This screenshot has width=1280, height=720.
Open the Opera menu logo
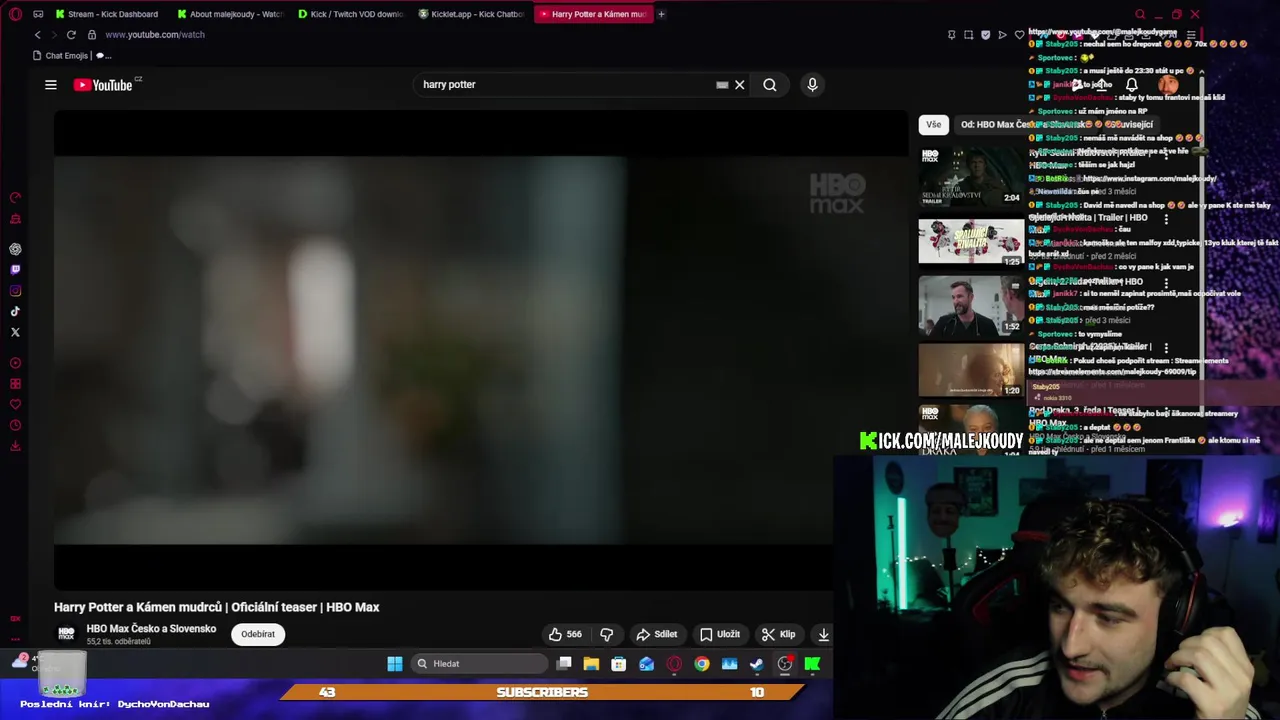point(15,14)
